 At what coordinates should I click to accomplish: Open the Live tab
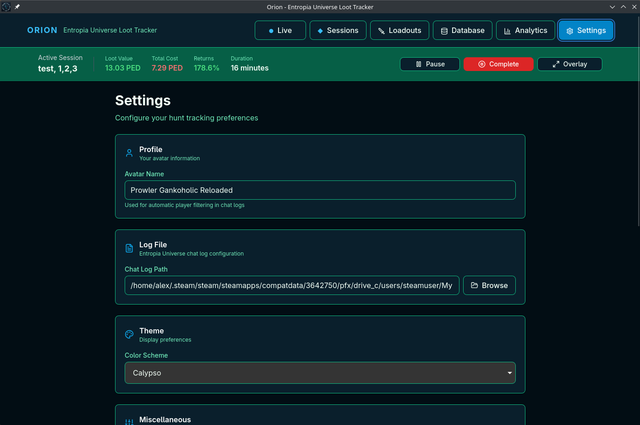click(280, 31)
